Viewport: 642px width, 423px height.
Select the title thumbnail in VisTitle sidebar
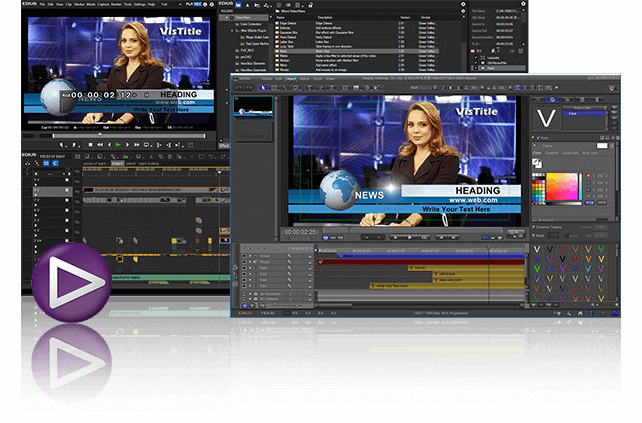coord(252,105)
